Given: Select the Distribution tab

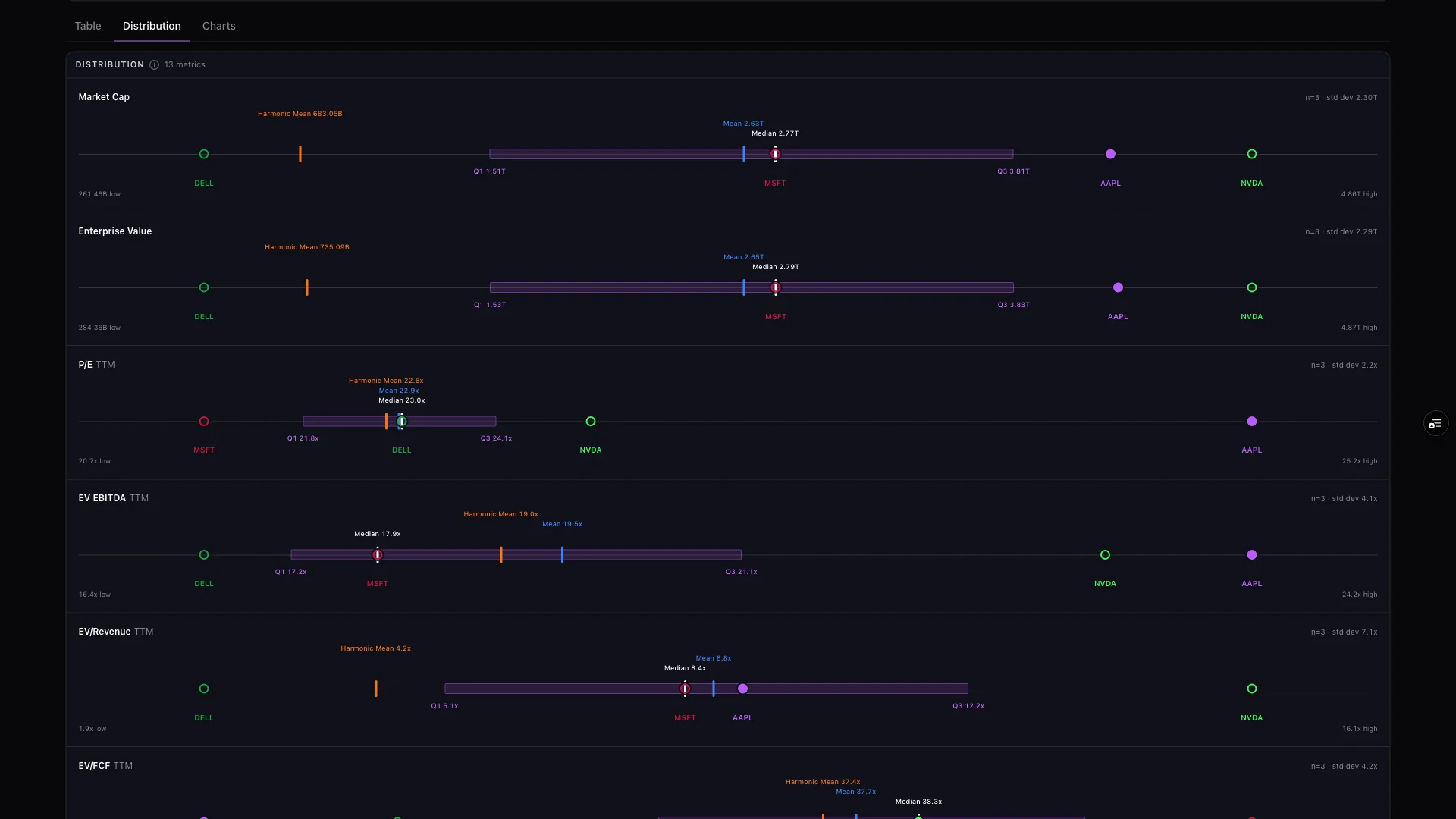Looking at the screenshot, I should (x=152, y=26).
